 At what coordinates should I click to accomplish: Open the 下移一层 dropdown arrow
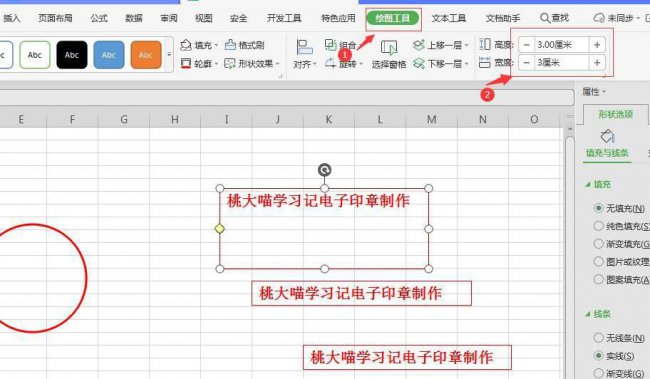pos(466,64)
